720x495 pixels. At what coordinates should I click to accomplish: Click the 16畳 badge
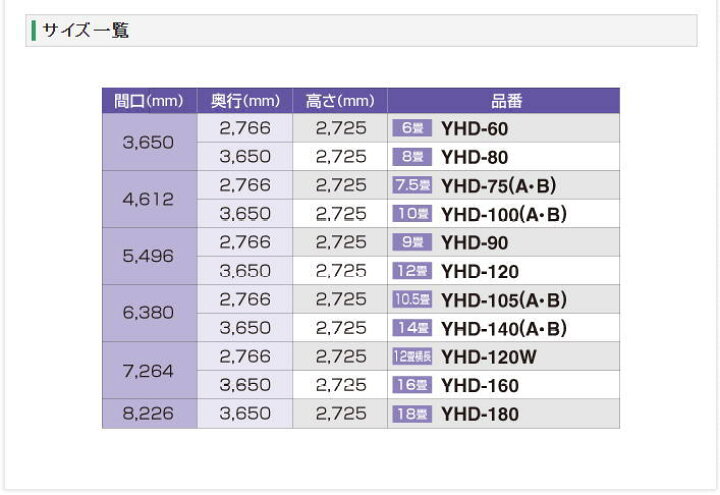pyautogui.click(x=412, y=385)
